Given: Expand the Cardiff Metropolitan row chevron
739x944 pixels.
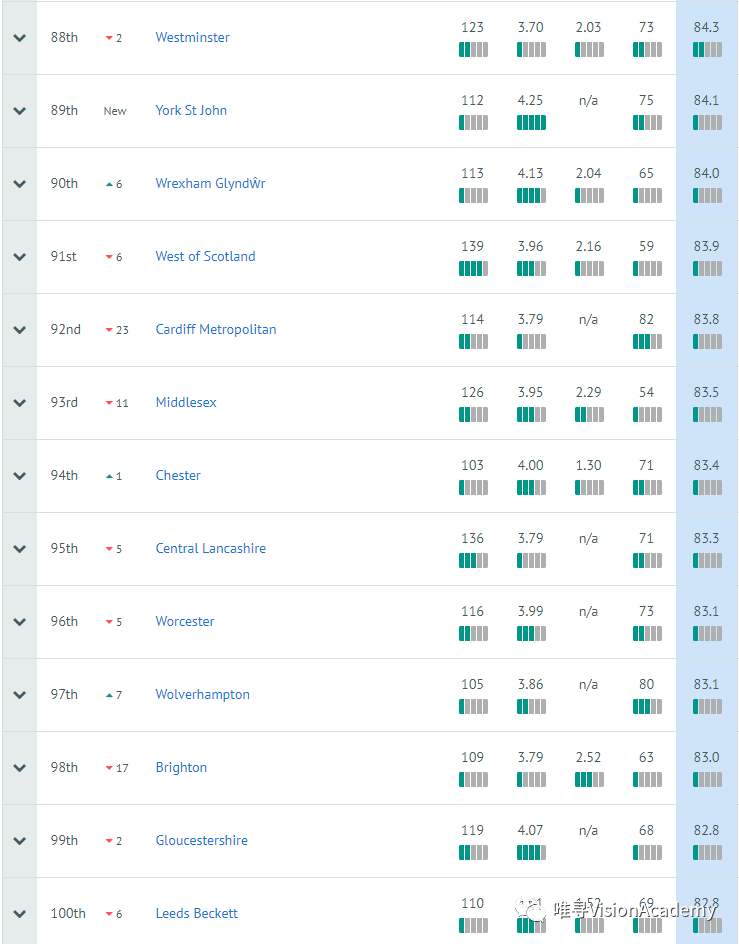Looking at the screenshot, I should pyautogui.click(x=20, y=330).
